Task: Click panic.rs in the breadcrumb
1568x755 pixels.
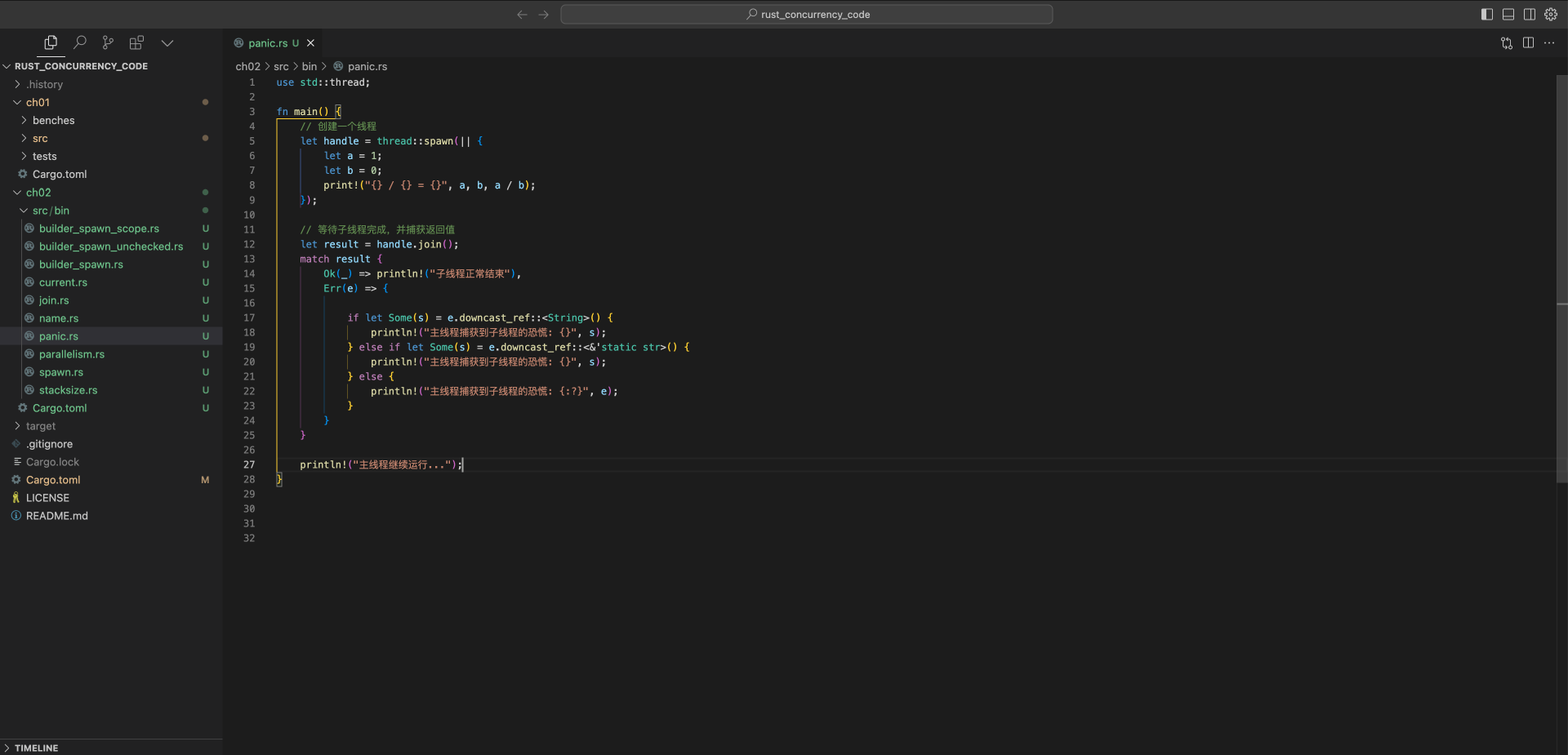Action: (x=367, y=67)
